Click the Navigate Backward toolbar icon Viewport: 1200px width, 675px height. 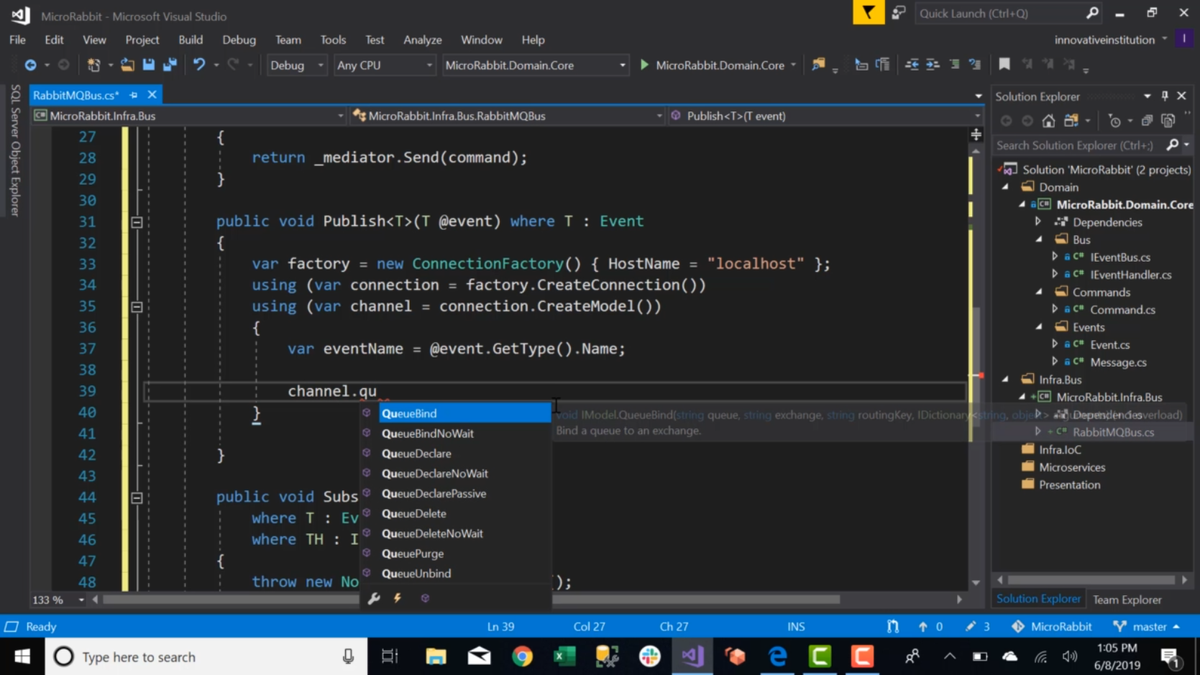(30, 65)
